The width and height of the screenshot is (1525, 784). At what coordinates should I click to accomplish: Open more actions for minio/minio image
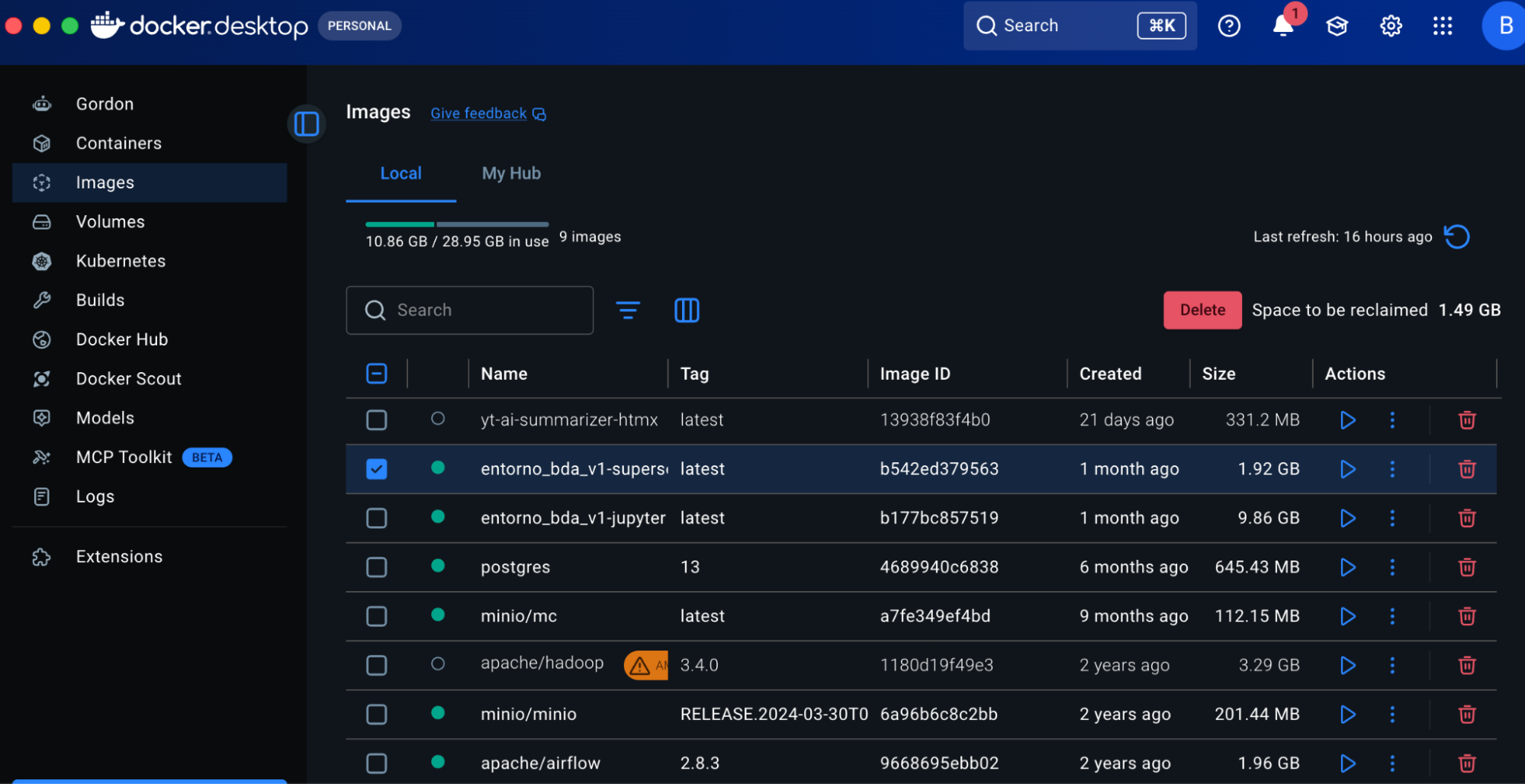(x=1392, y=715)
